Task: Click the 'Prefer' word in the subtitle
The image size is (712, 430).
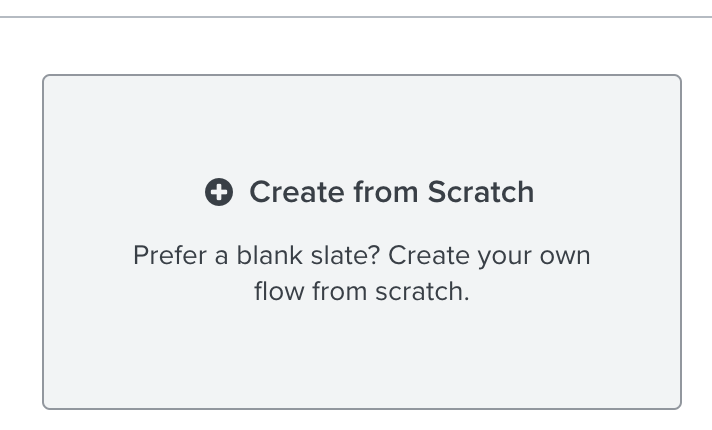Action: pyautogui.click(x=170, y=255)
